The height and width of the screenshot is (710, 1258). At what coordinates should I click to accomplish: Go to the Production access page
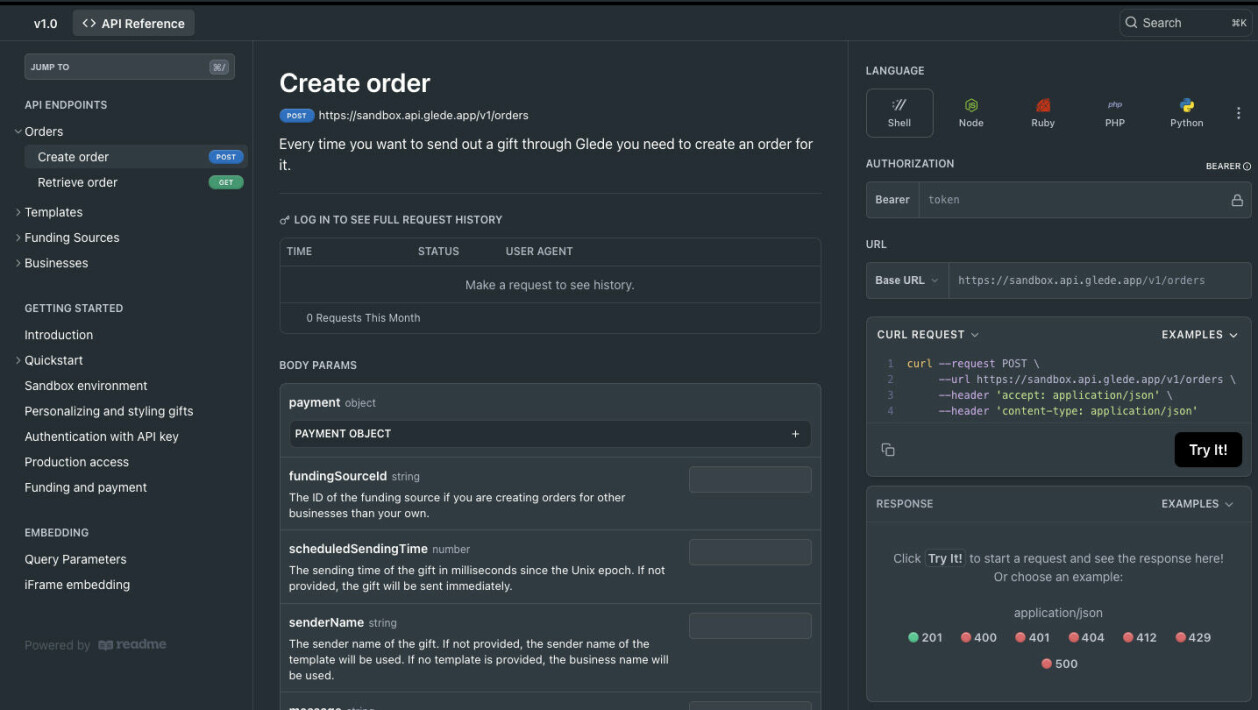click(x=77, y=462)
